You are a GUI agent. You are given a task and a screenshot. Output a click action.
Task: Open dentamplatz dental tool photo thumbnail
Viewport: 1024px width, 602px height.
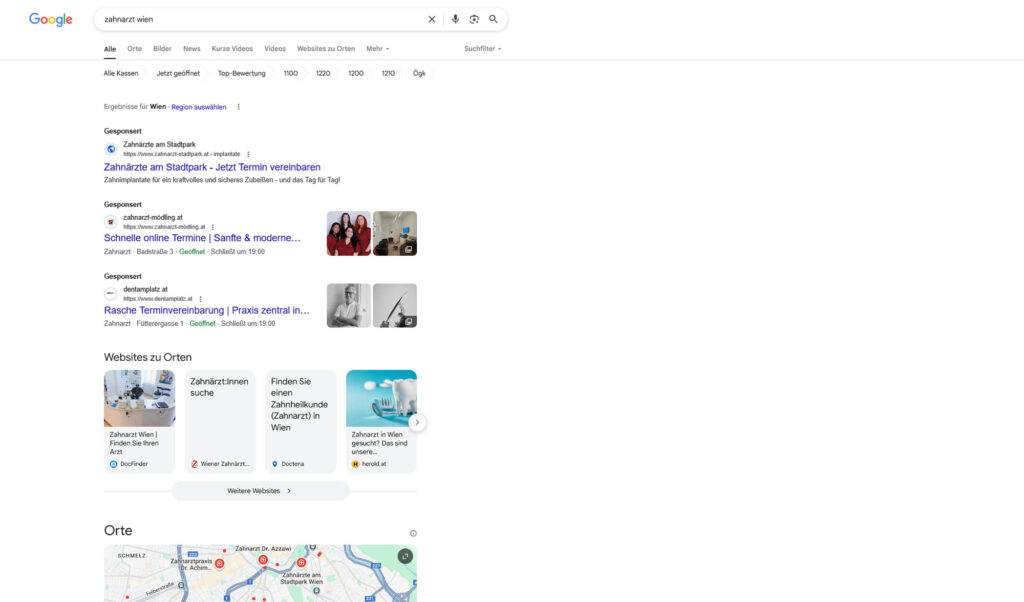click(394, 305)
